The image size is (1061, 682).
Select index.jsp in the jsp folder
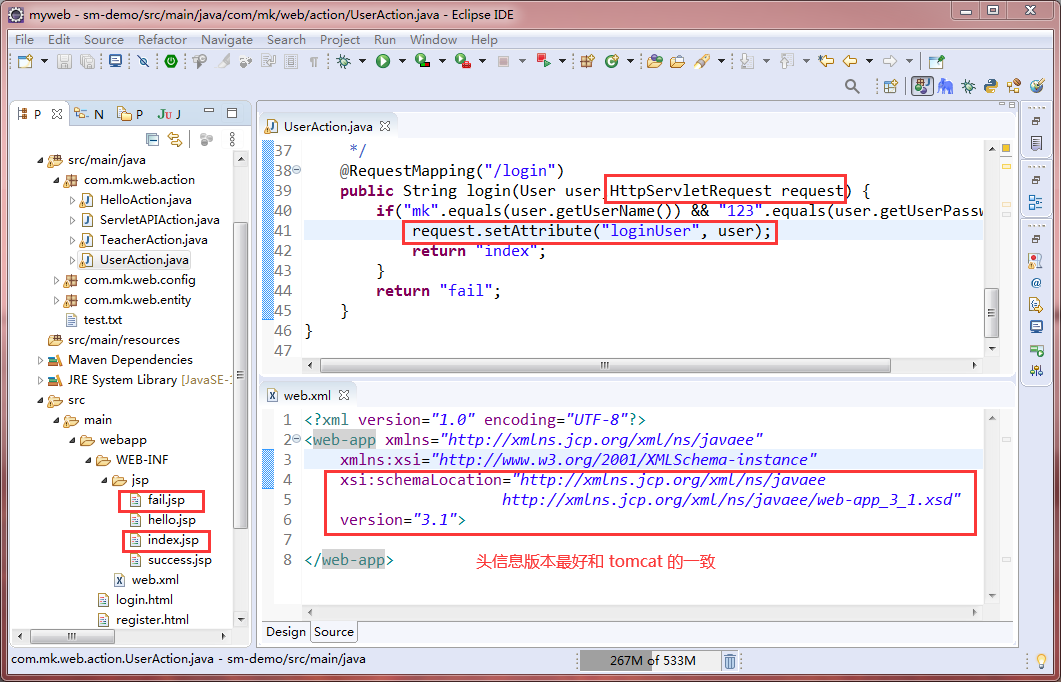173,541
